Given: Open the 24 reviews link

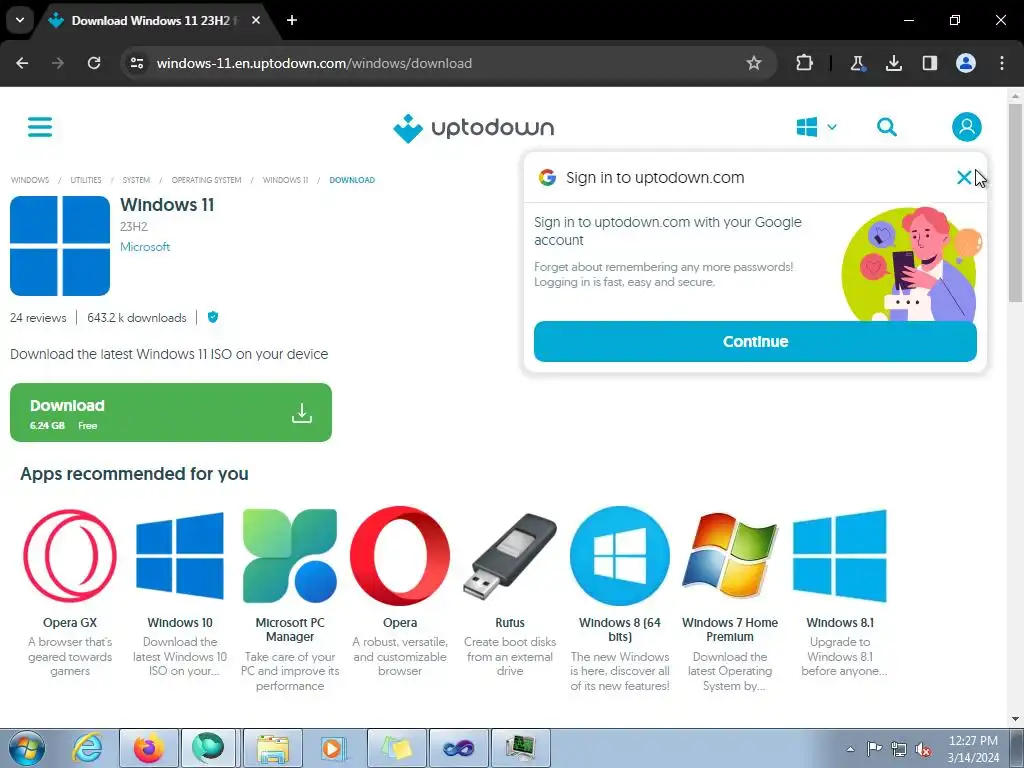Looking at the screenshot, I should point(38,318).
